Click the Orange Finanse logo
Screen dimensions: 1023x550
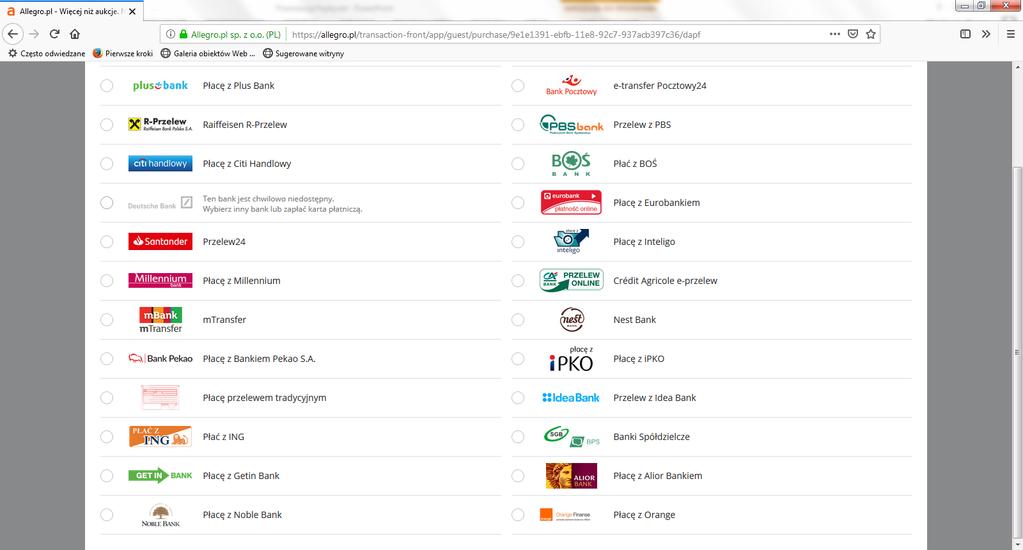click(x=565, y=515)
